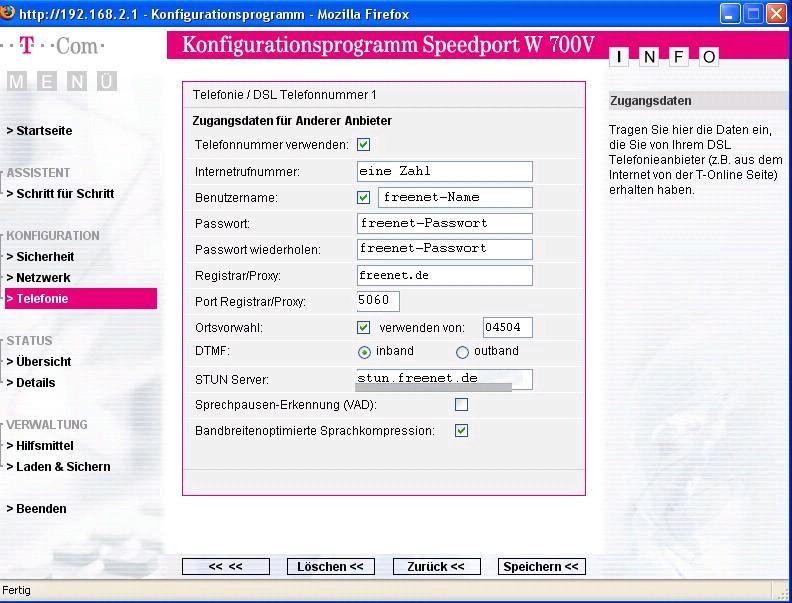Click the Speichern button
This screenshot has height=603, width=792.
point(541,567)
